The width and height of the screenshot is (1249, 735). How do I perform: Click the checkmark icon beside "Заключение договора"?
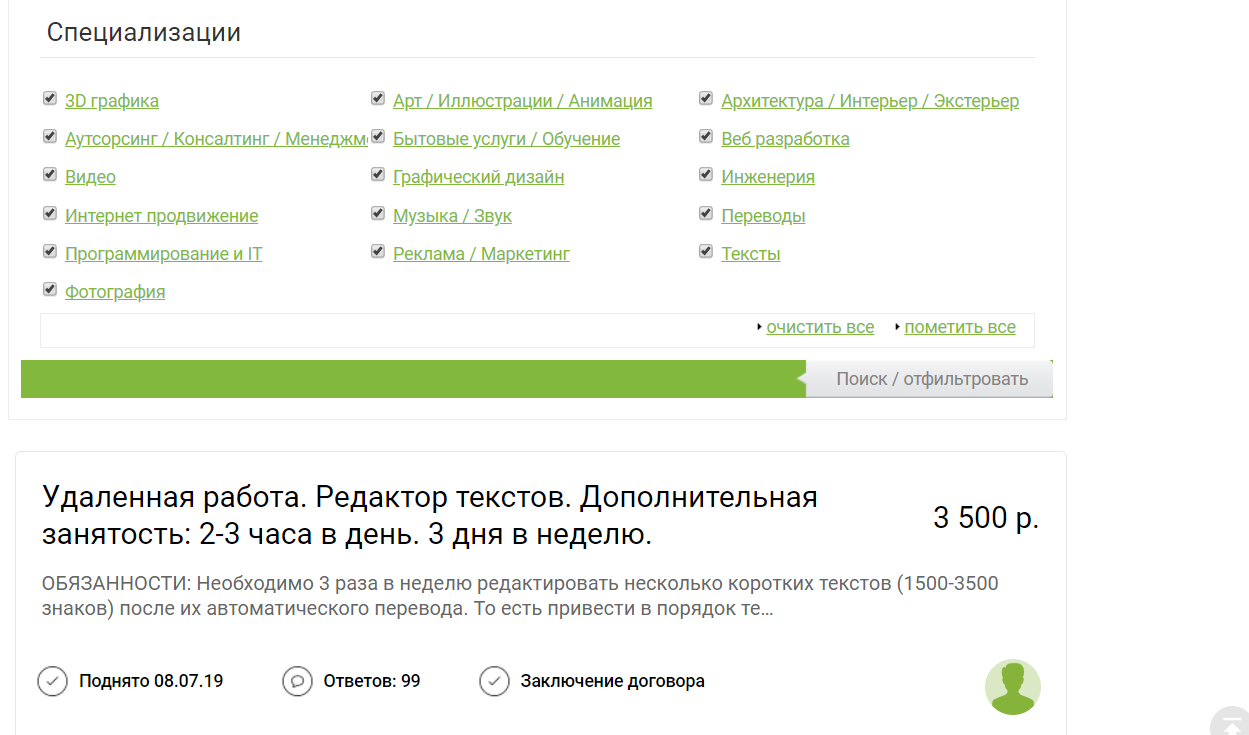[x=493, y=681]
